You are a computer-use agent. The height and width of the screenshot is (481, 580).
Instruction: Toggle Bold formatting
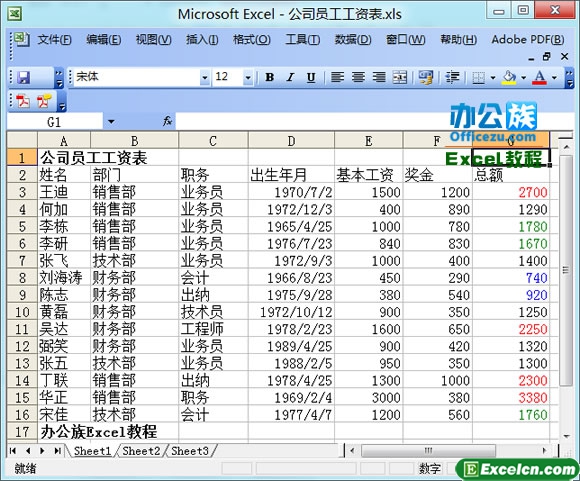coord(270,77)
